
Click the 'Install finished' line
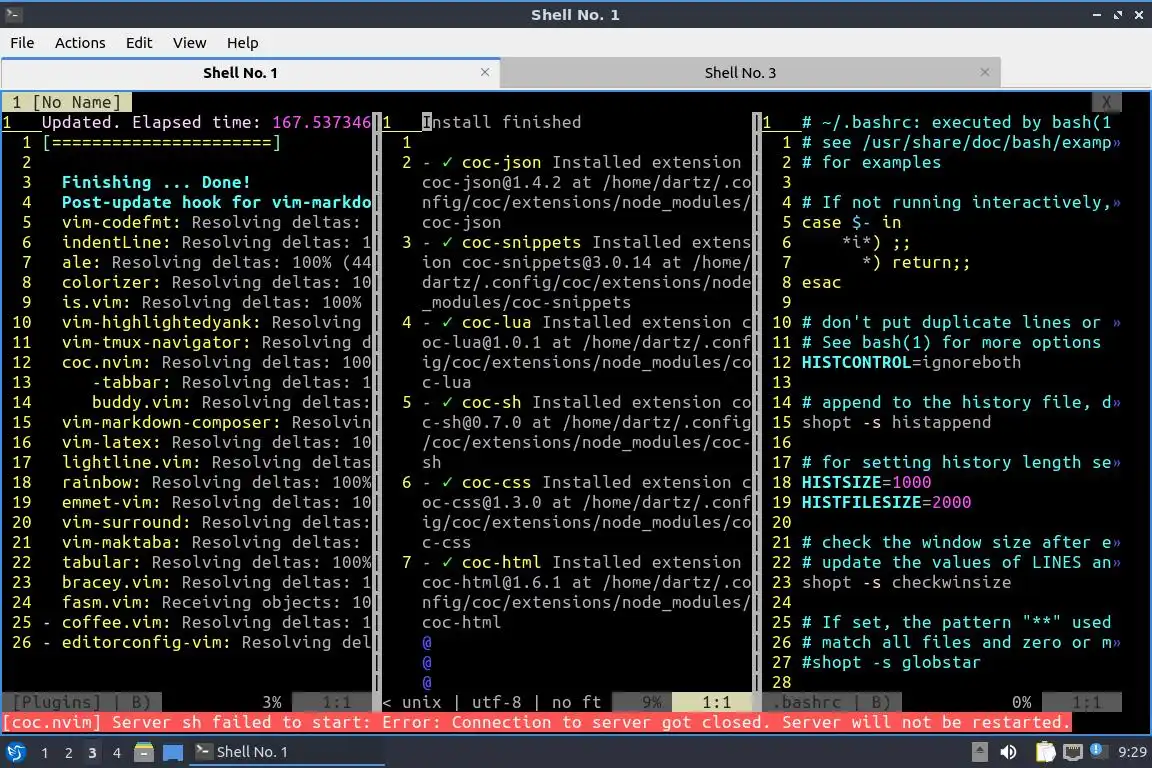[x=501, y=122]
